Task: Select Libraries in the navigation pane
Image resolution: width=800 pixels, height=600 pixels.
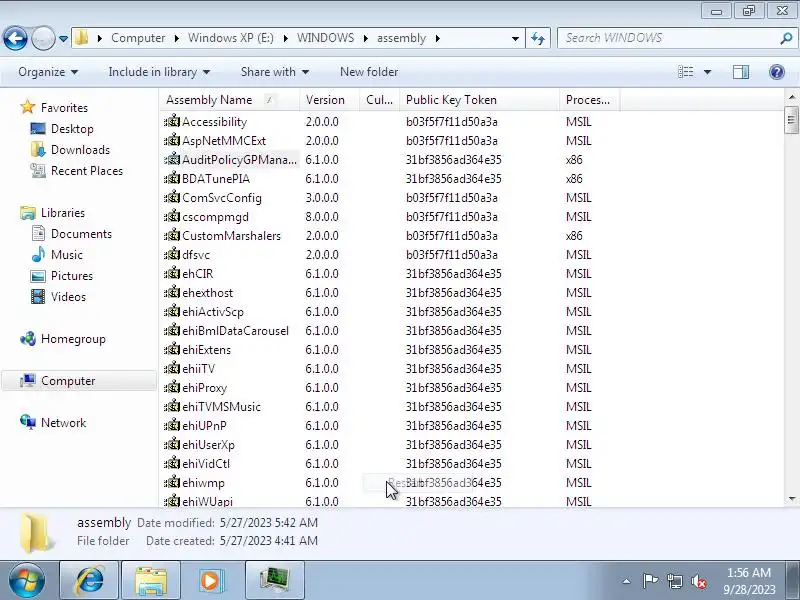Action: point(63,213)
